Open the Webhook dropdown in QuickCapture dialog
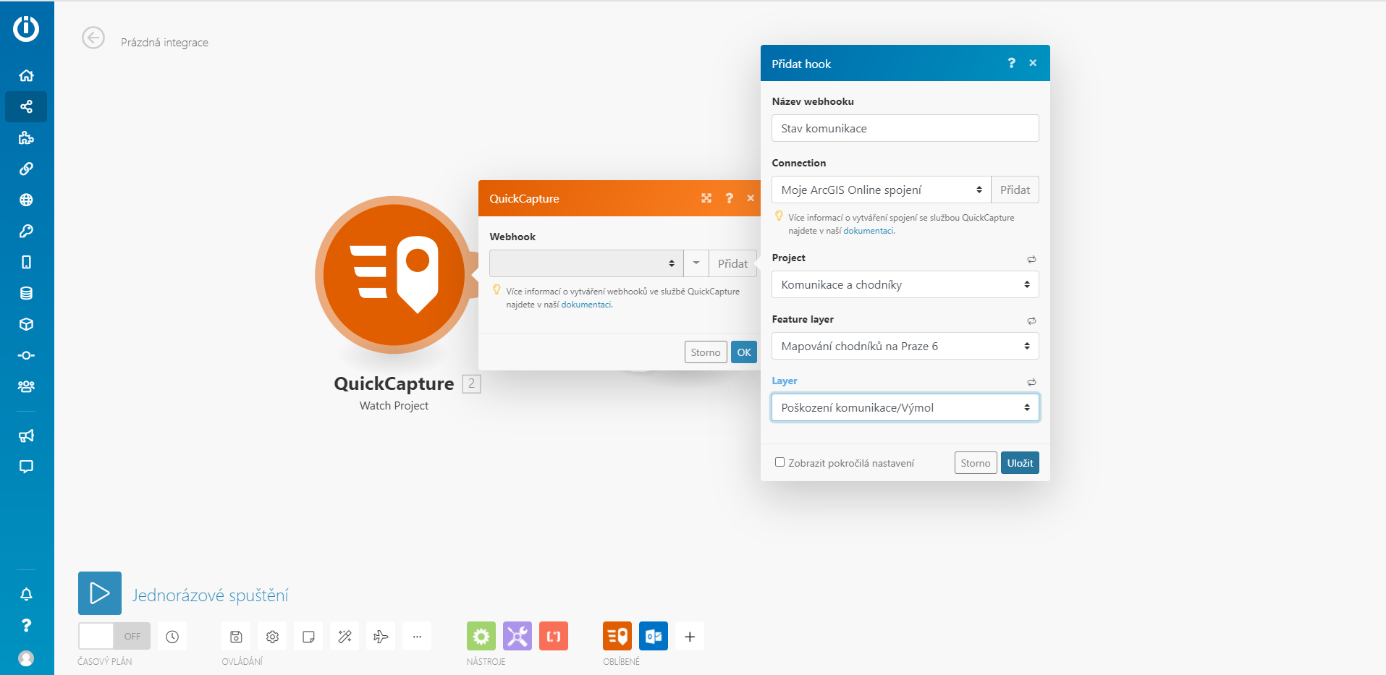The image size is (1386, 675). [x=586, y=263]
